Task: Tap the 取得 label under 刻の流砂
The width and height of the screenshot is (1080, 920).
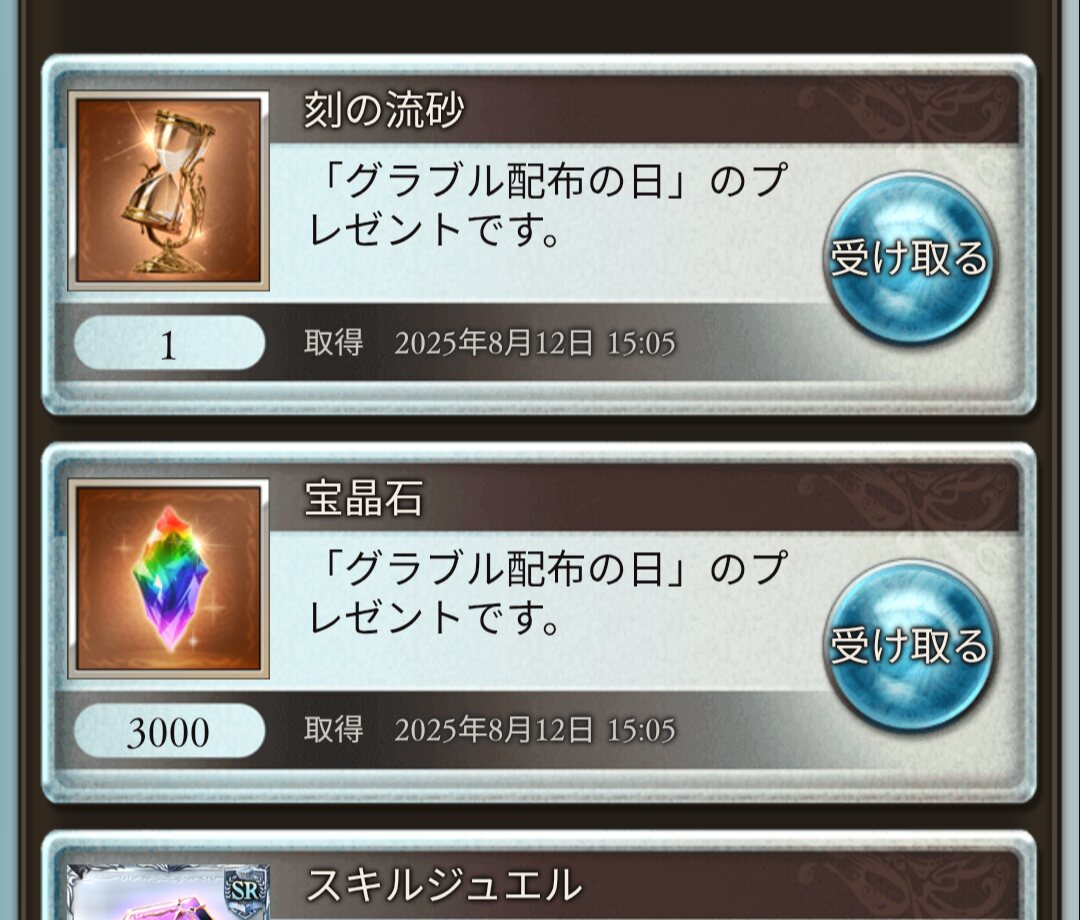Action: click(333, 342)
